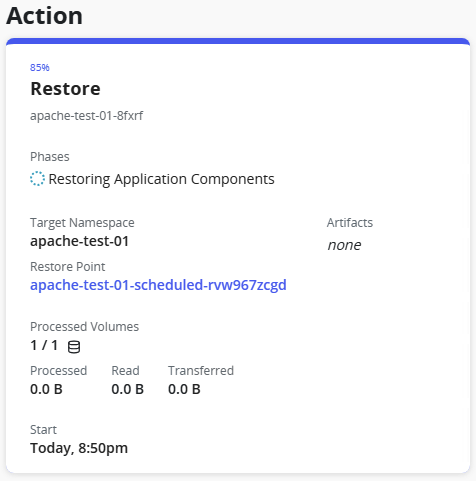
Task: Click the apache-test-01-8fxrf action name
Action: (86, 116)
